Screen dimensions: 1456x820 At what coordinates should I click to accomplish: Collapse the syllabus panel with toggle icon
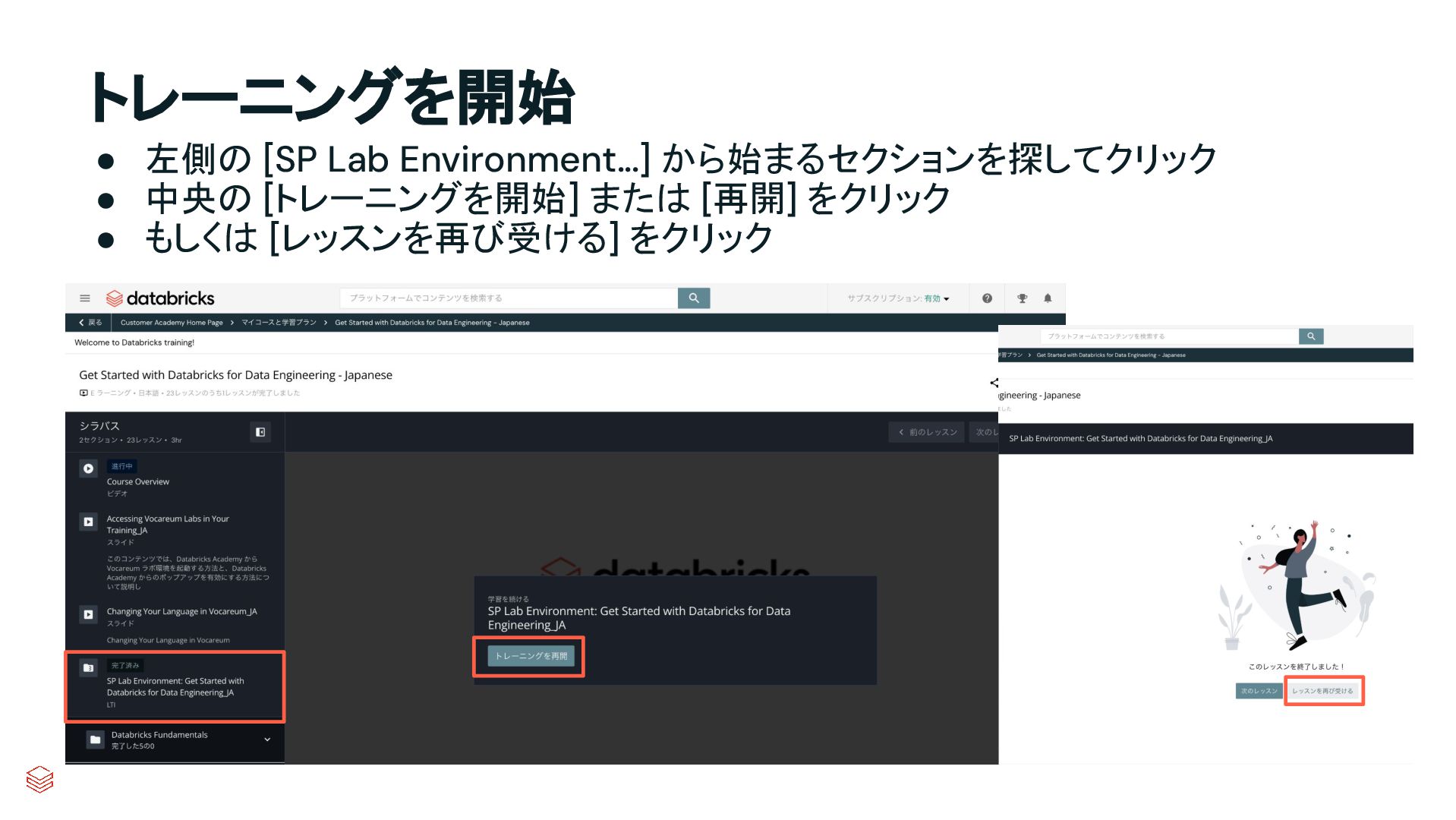(x=260, y=432)
